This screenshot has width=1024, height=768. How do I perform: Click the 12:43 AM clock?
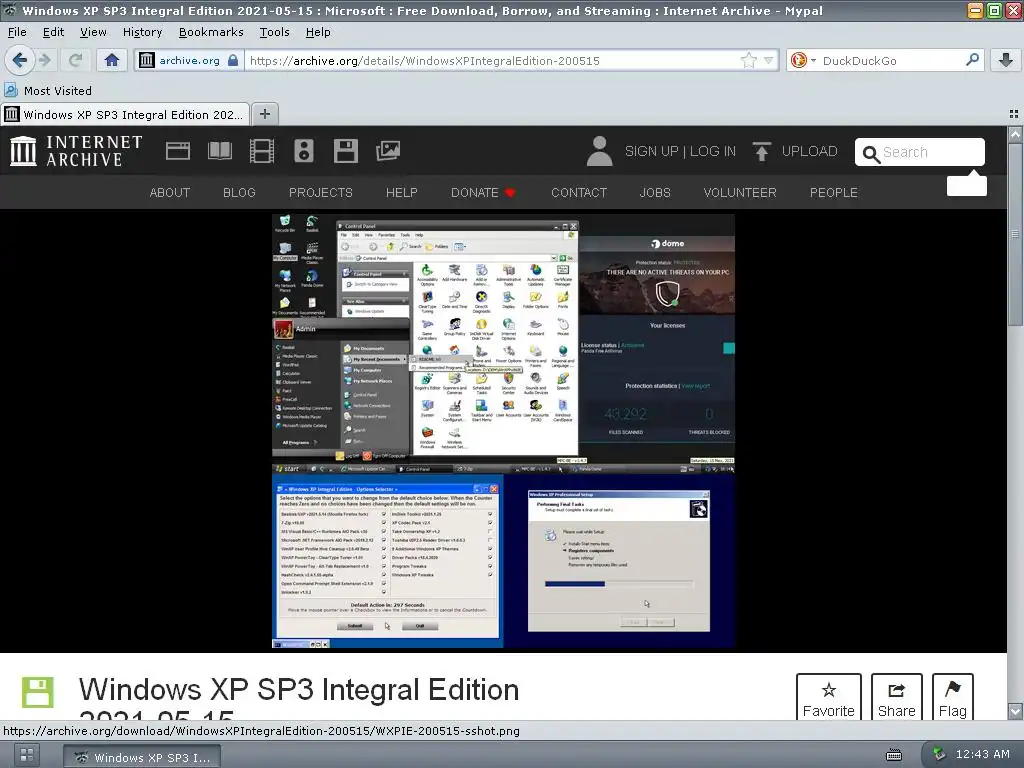point(982,754)
